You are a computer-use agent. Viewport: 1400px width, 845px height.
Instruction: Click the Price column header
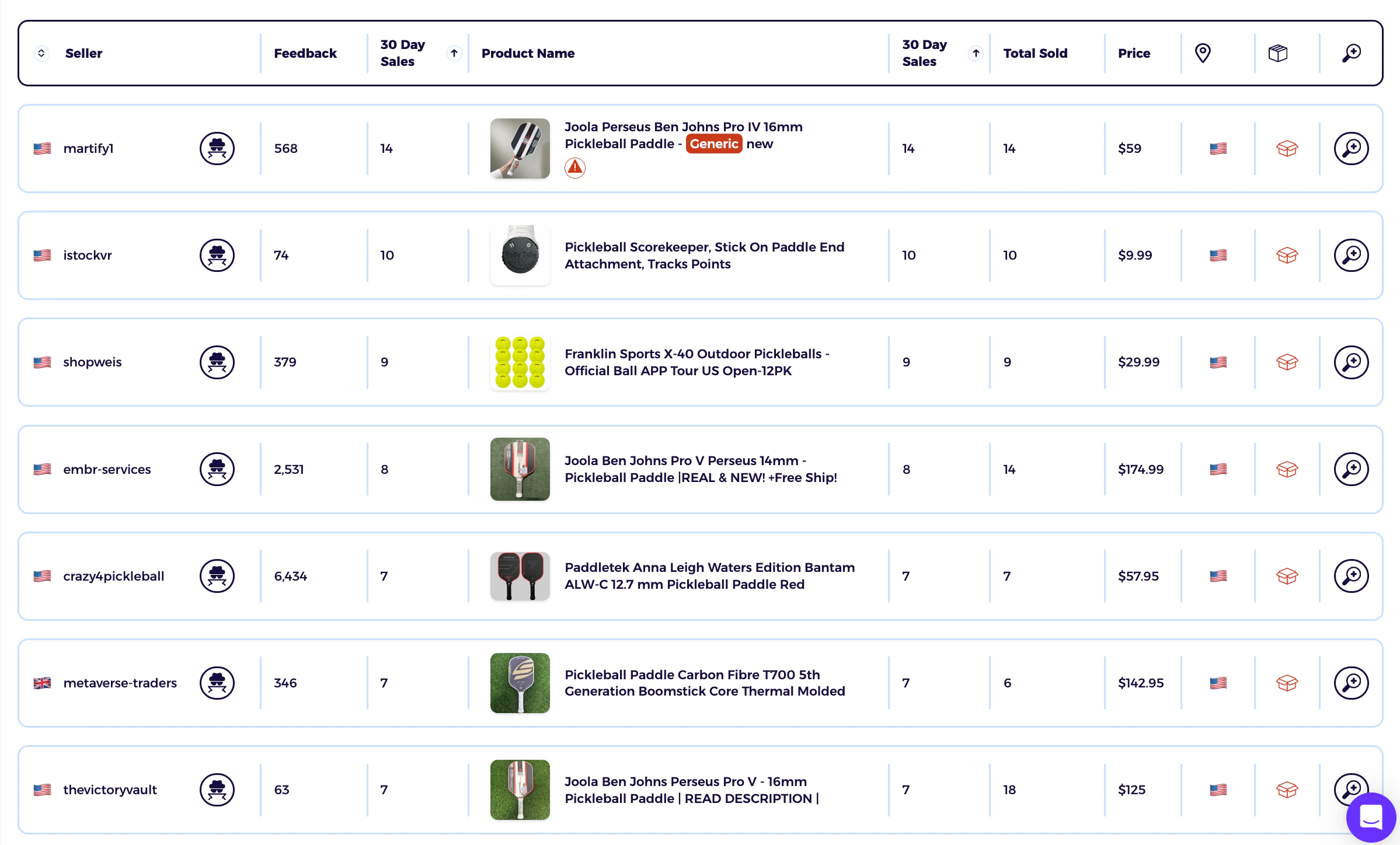1134,53
